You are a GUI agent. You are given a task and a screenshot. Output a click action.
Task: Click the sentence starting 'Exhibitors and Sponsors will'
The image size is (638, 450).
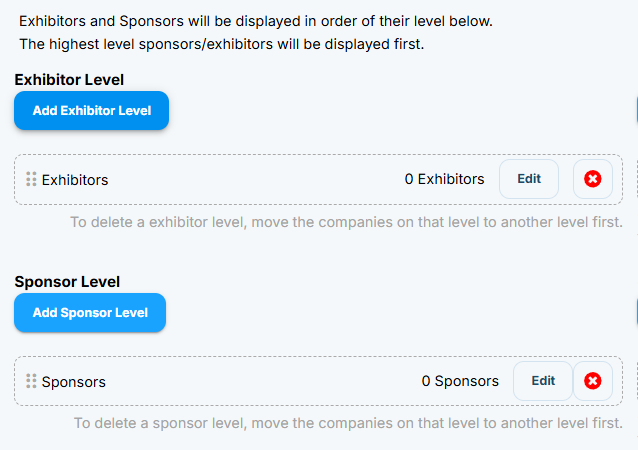pyautogui.click(x=256, y=21)
